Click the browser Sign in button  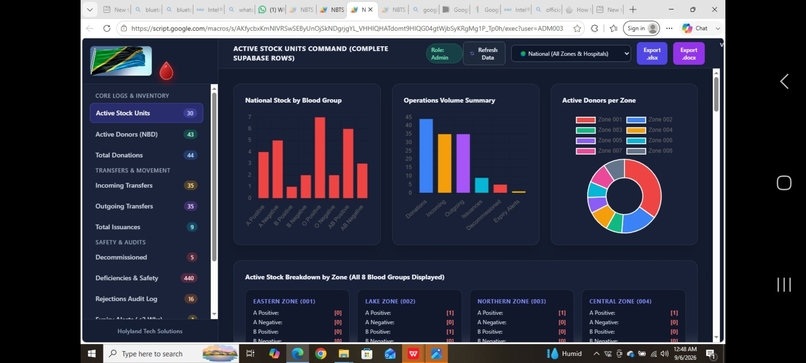641,28
